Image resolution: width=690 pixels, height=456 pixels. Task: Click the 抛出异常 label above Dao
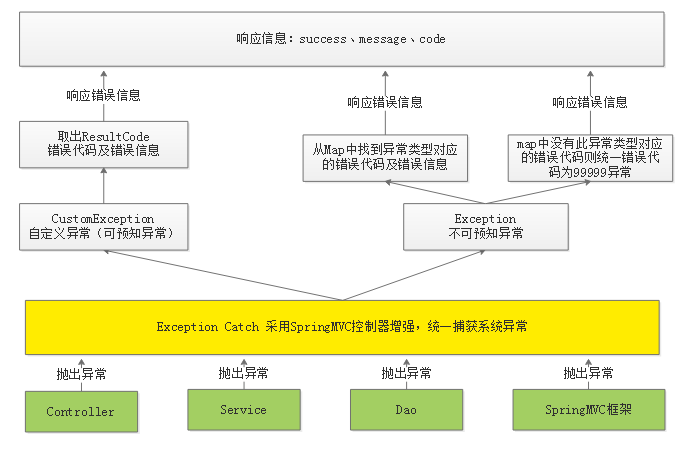(406, 373)
